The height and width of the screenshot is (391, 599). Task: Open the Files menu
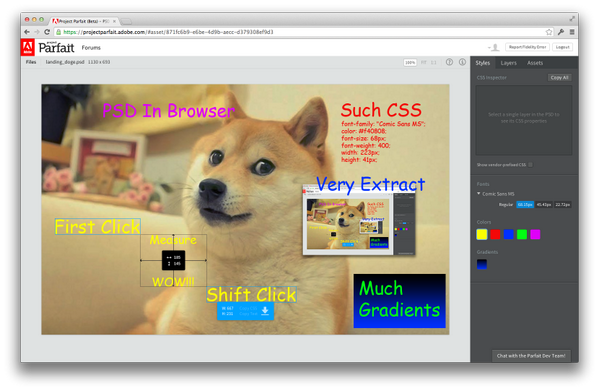[x=31, y=62]
